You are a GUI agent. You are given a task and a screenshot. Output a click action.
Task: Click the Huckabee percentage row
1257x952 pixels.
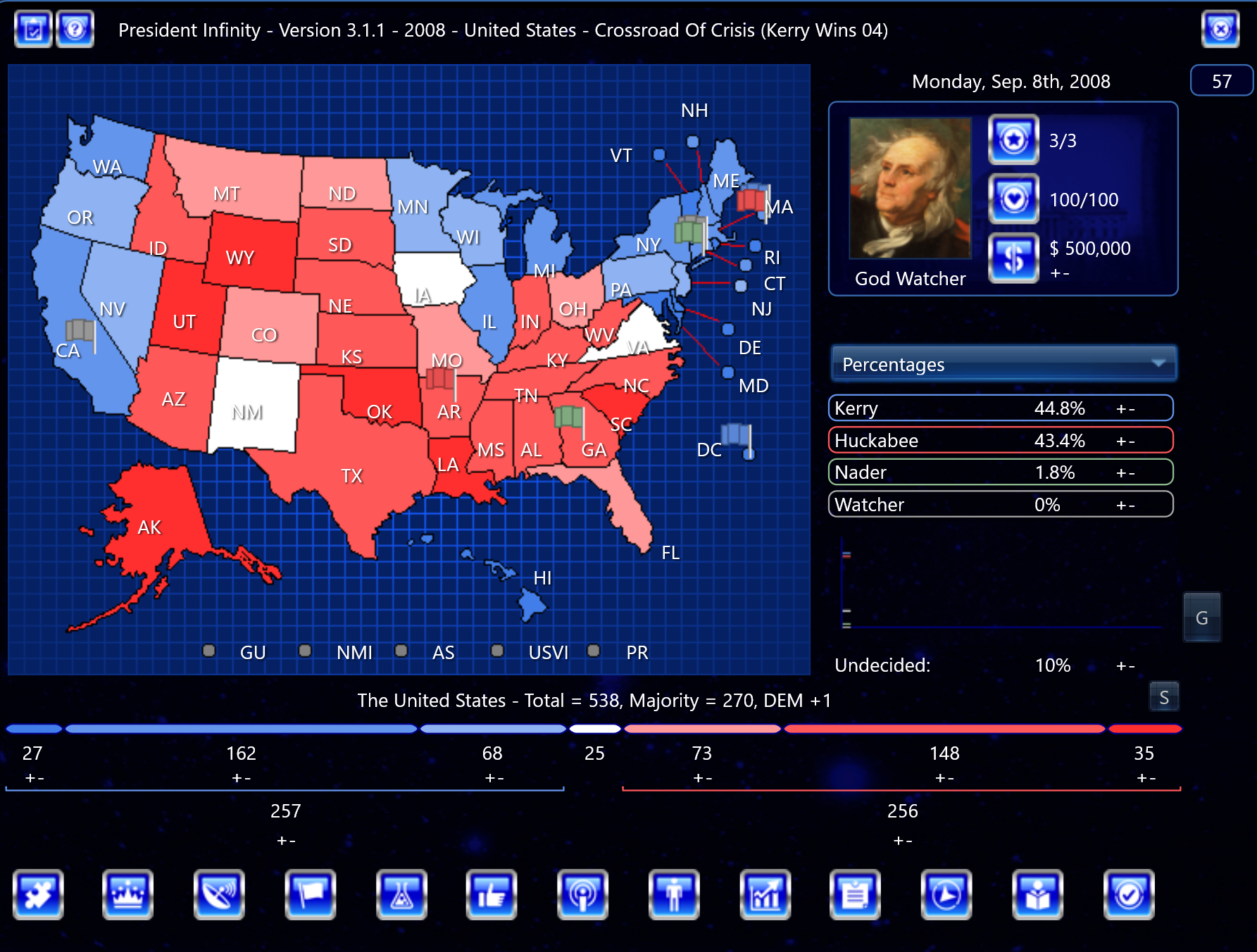(x=1000, y=441)
